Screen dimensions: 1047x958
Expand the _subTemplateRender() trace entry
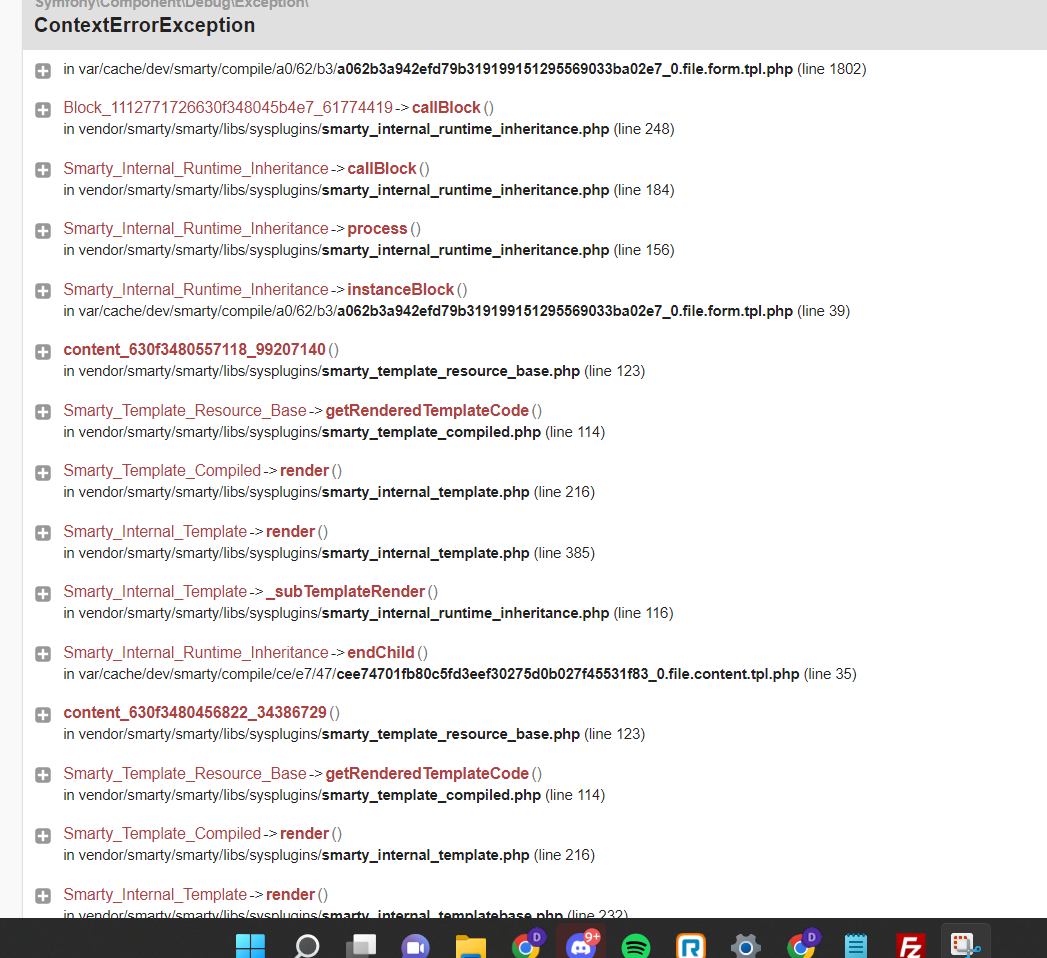[x=43, y=594]
